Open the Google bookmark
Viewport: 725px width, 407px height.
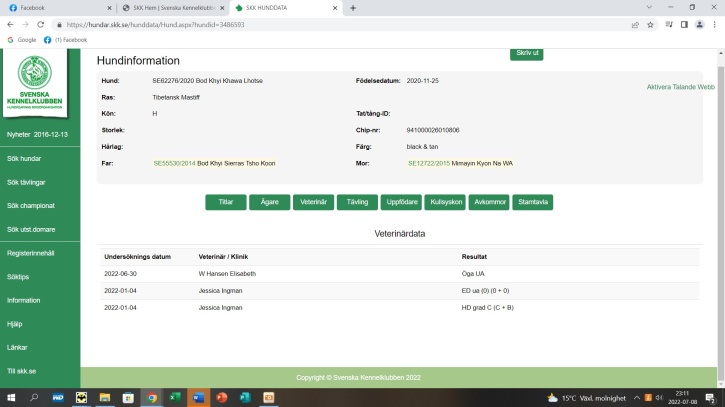tap(22, 40)
